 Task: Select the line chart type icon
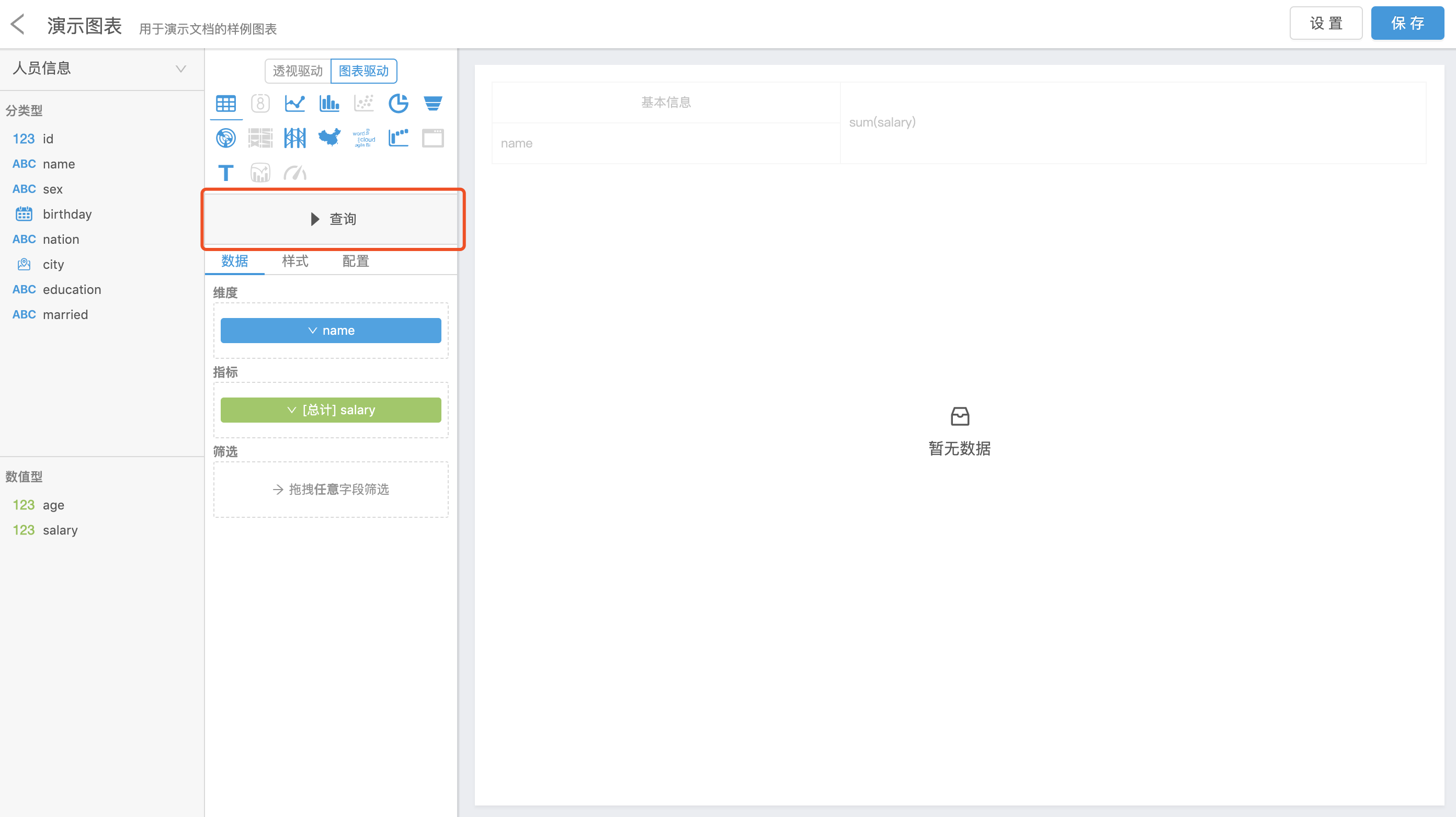pos(294,104)
